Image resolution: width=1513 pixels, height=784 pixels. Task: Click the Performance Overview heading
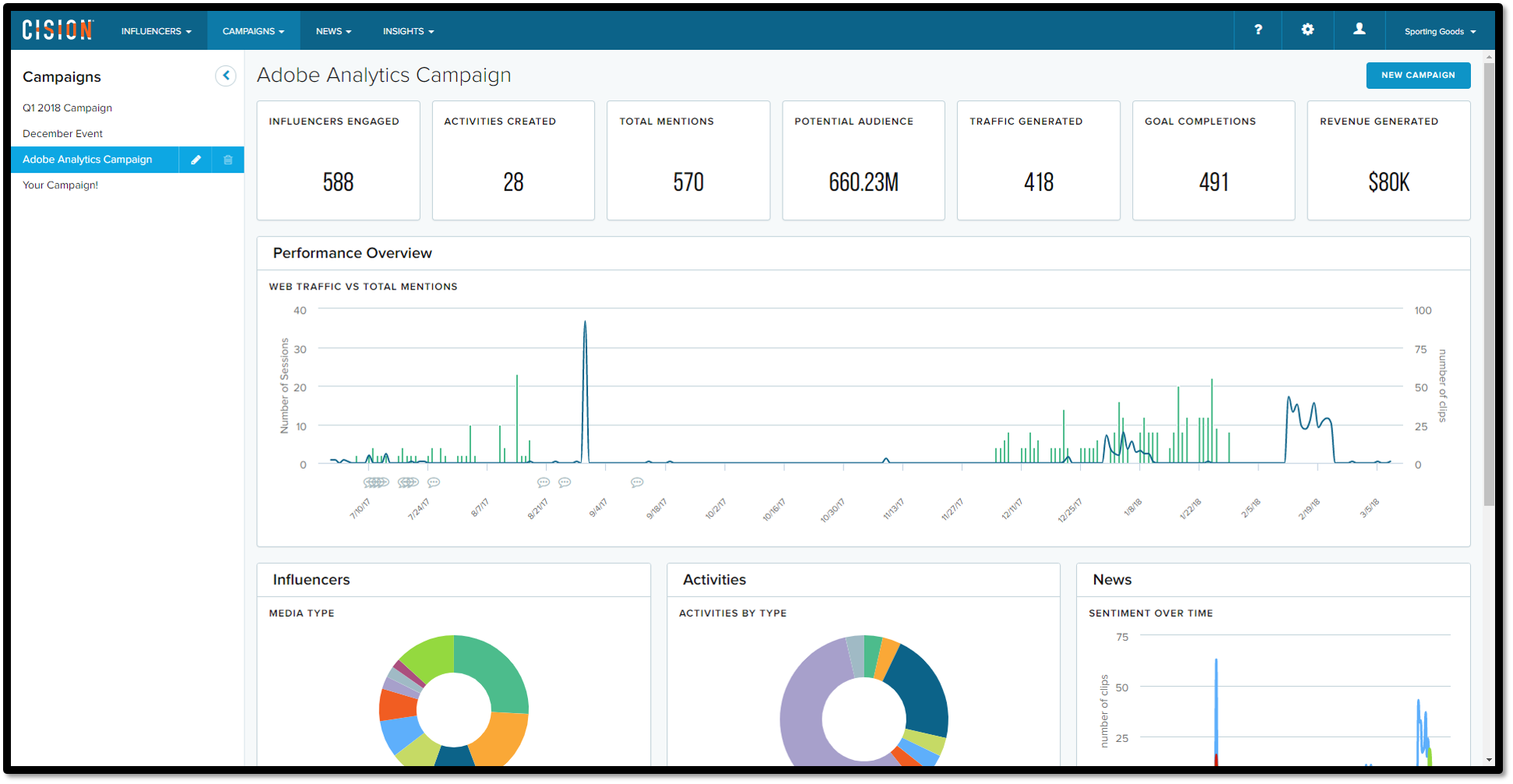(352, 253)
